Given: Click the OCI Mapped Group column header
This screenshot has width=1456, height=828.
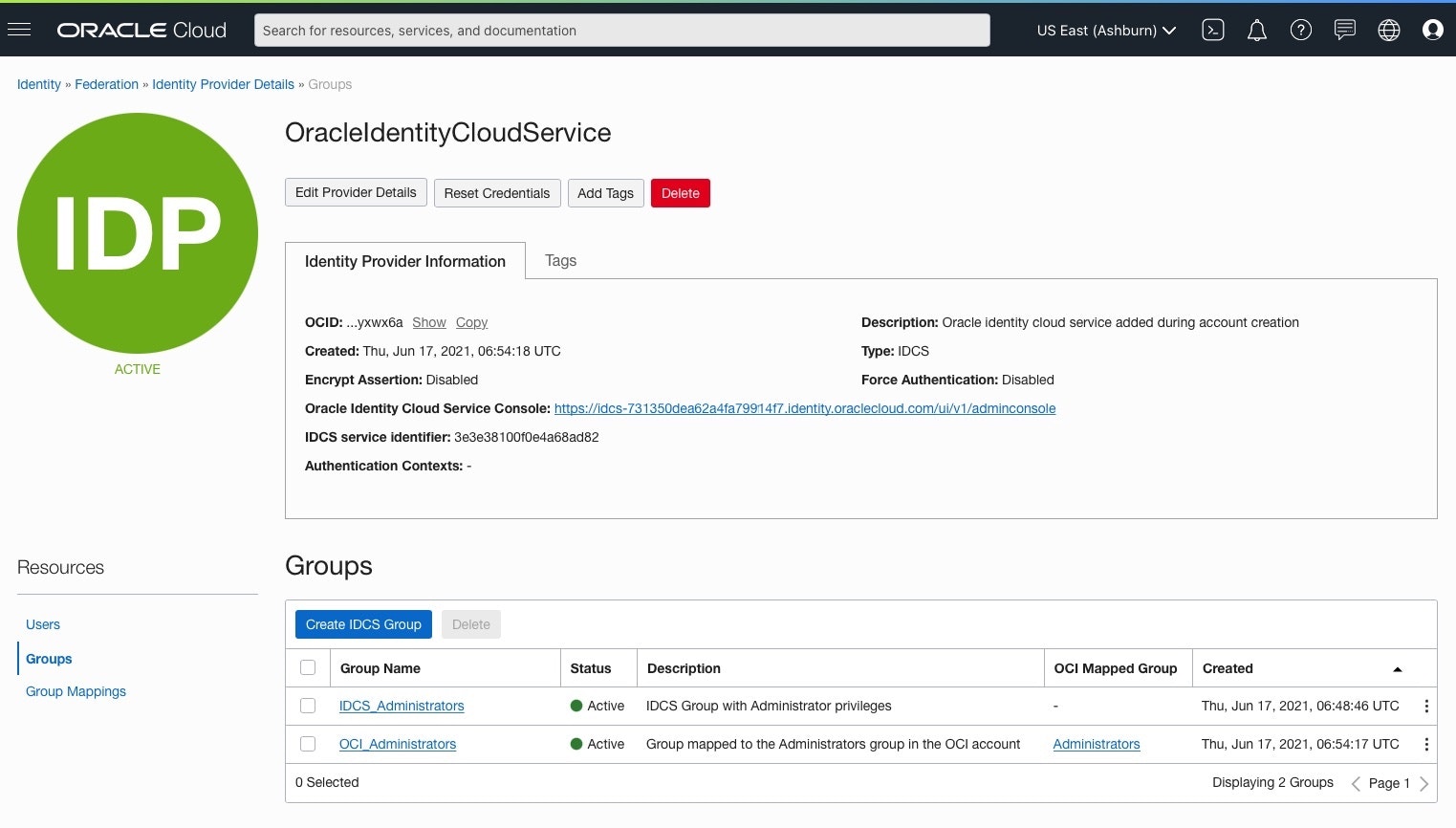Looking at the screenshot, I should point(1116,668).
